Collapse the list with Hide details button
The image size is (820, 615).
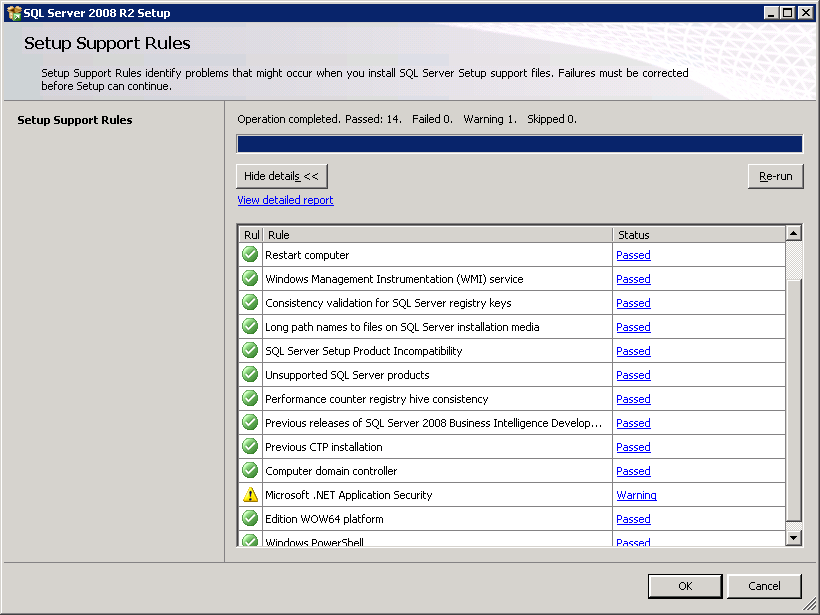(x=281, y=176)
